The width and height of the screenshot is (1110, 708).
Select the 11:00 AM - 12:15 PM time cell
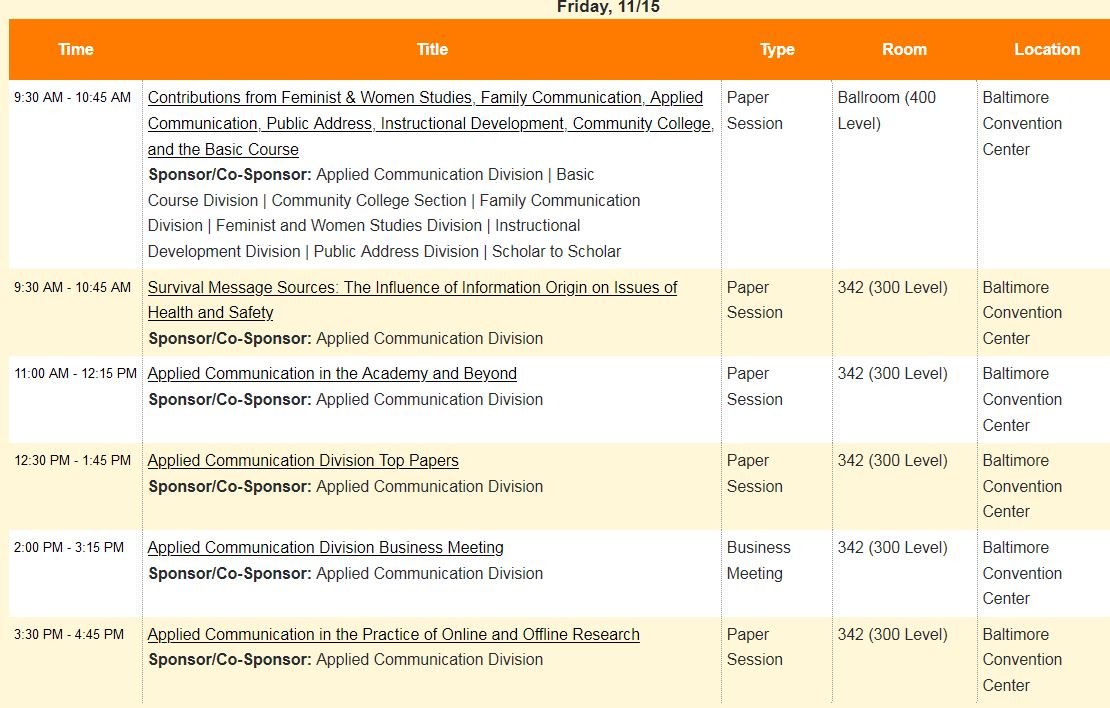[75, 374]
